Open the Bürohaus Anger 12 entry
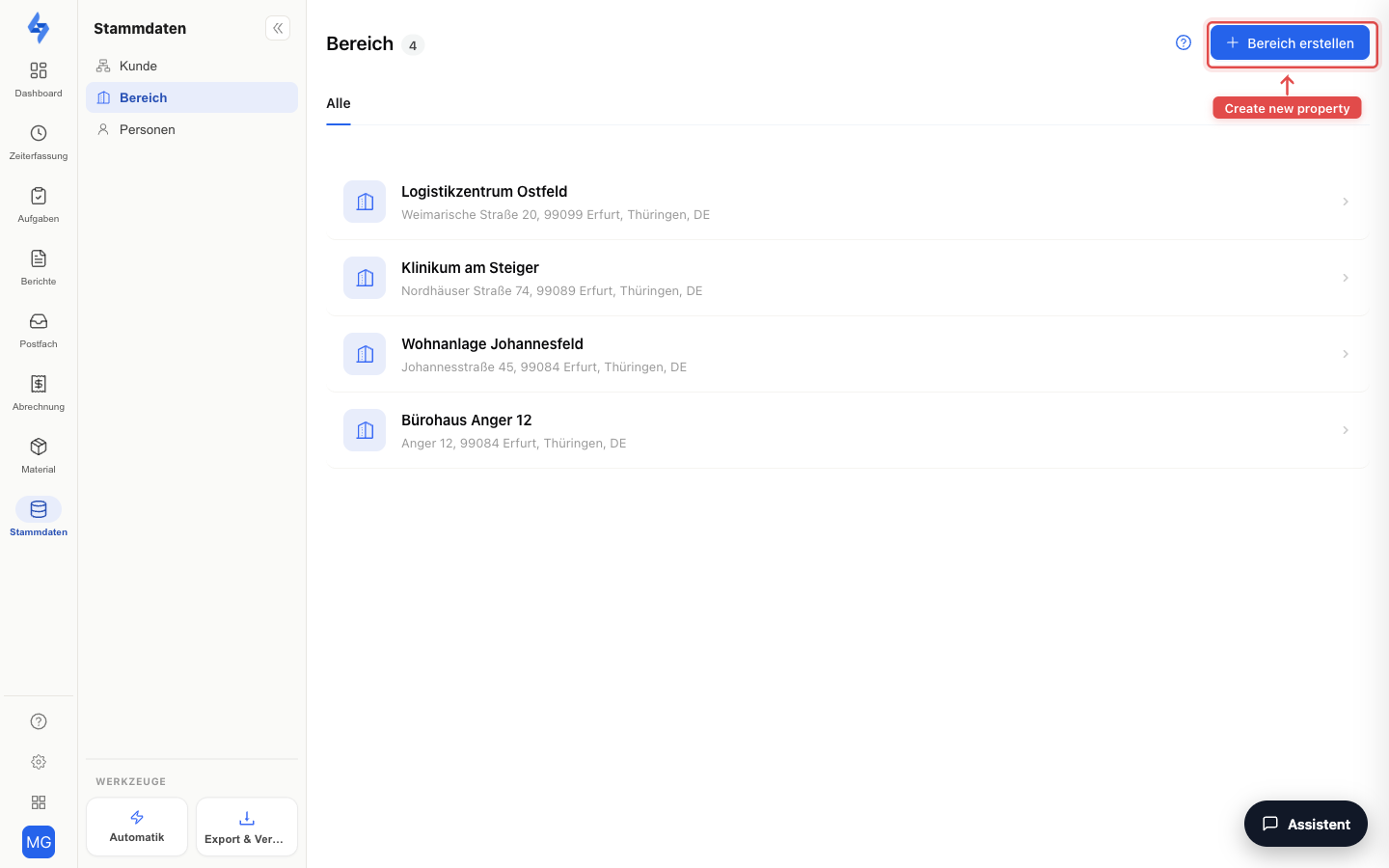Image resolution: width=1389 pixels, height=868 pixels. pos(847,430)
